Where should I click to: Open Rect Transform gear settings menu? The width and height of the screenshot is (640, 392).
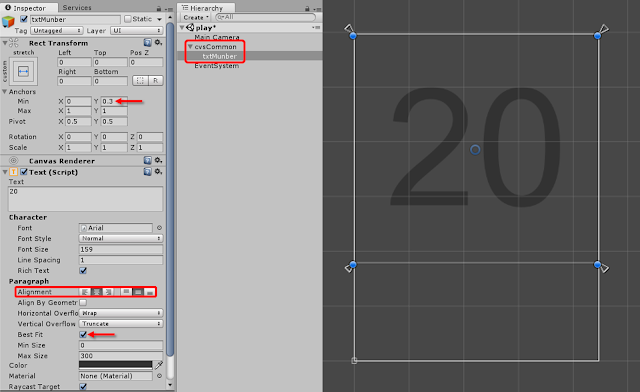point(158,42)
